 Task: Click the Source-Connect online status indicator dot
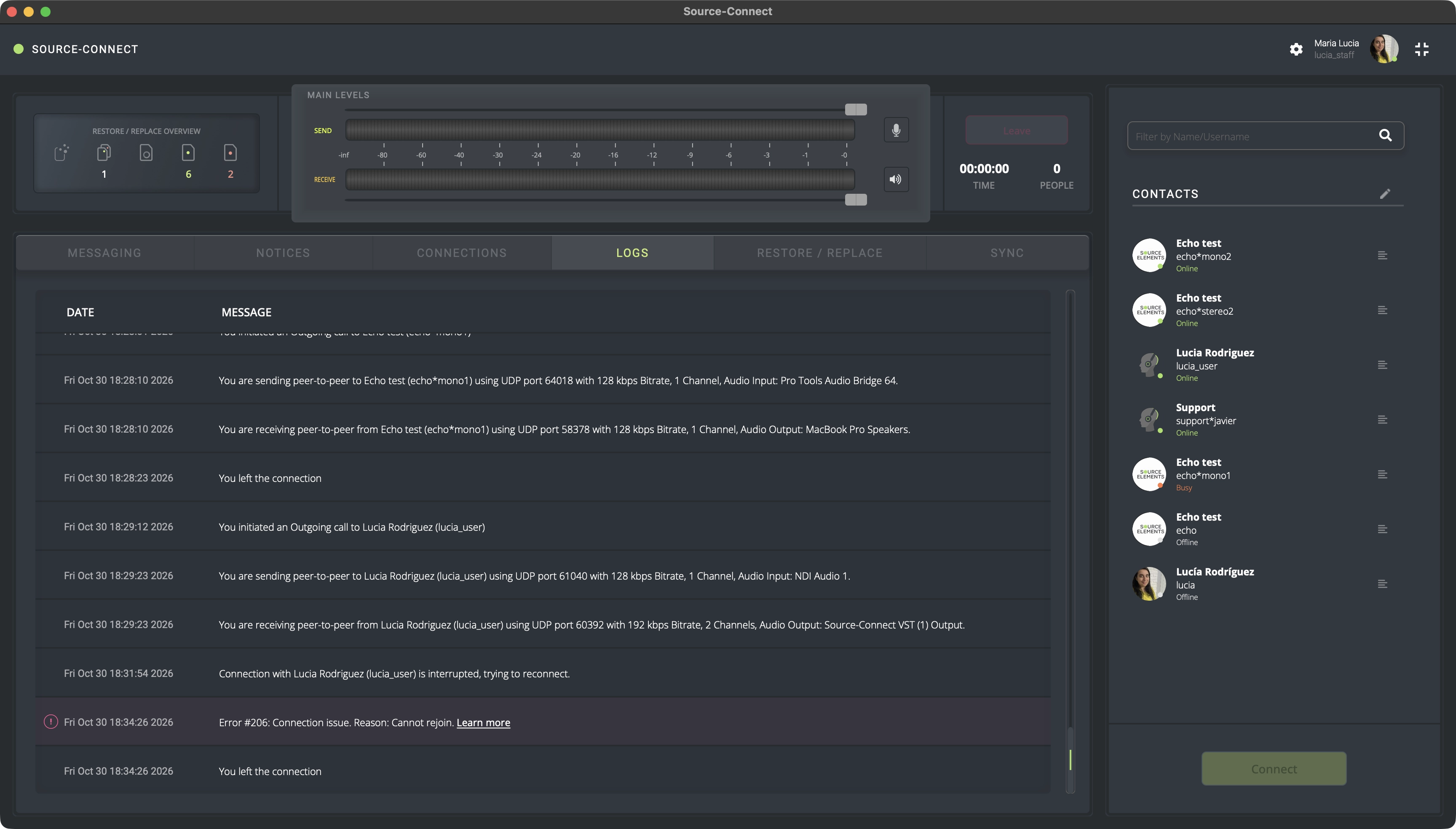[19, 49]
